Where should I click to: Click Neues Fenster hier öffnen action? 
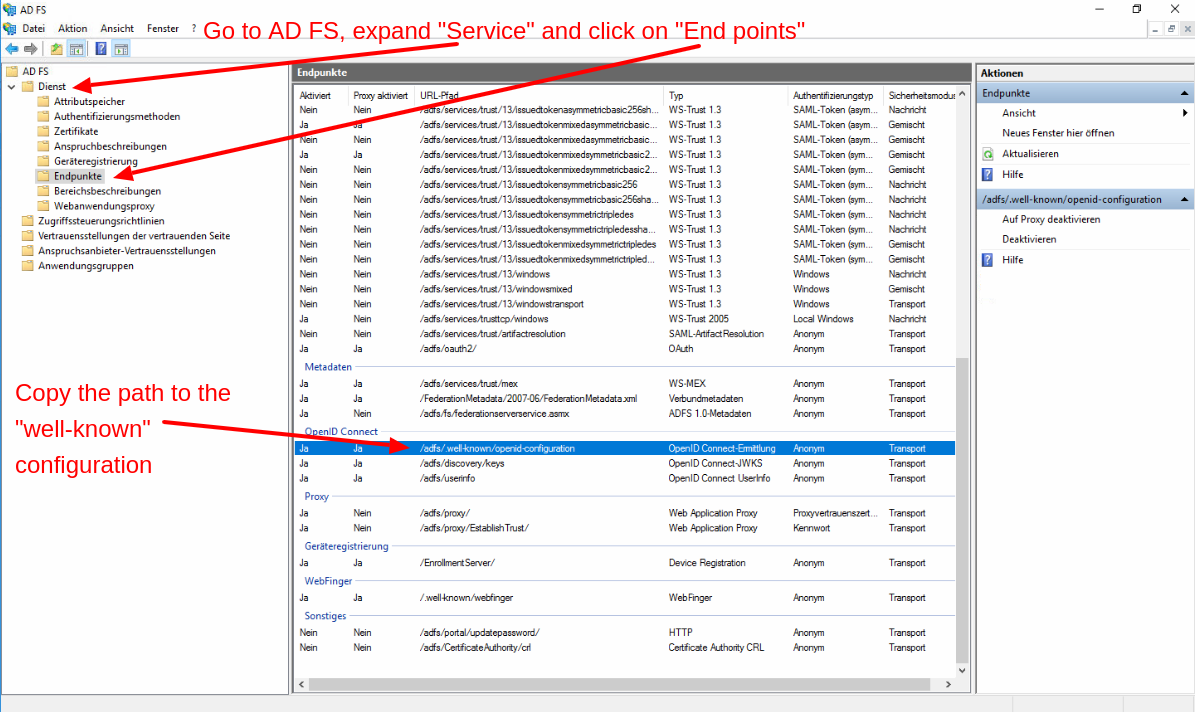1058,133
